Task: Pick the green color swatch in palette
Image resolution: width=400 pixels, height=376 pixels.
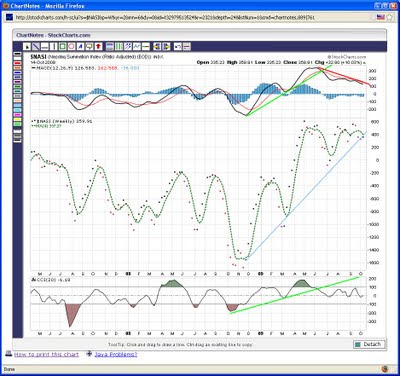Action: click(18, 124)
